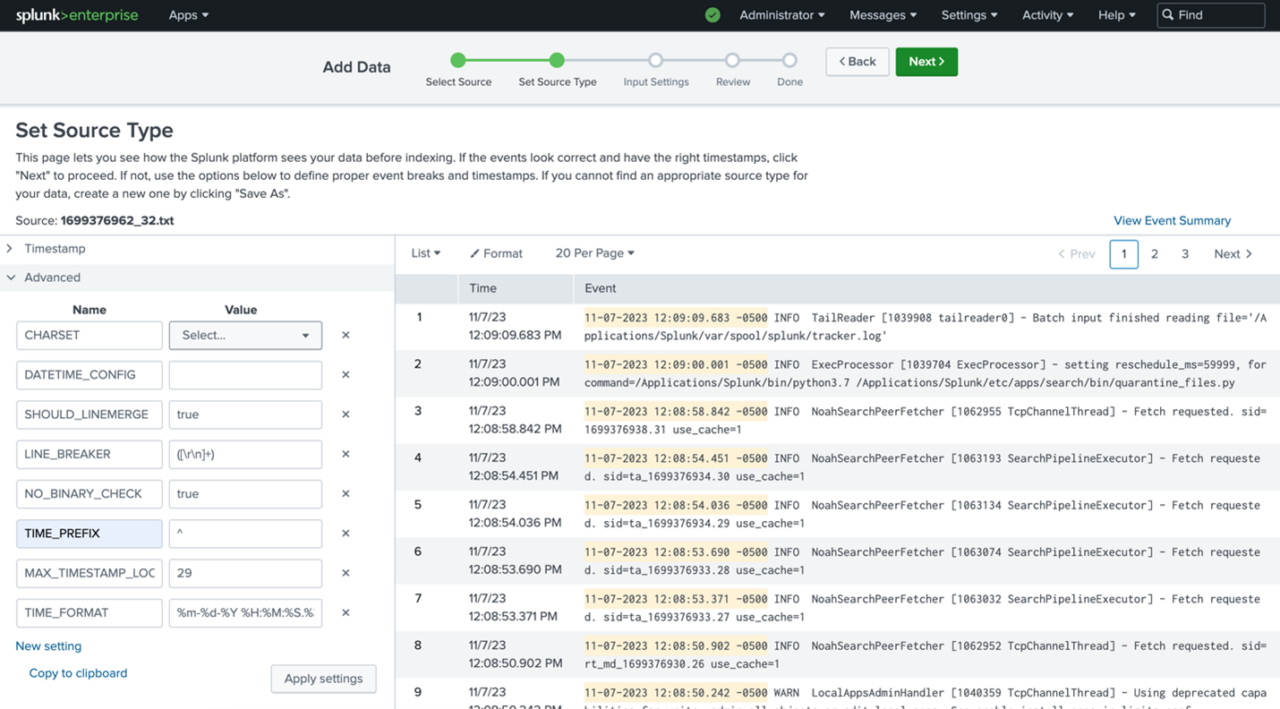Click the green system health checkmark
Image resolution: width=1280 pixels, height=709 pixels.
point(712,15)
